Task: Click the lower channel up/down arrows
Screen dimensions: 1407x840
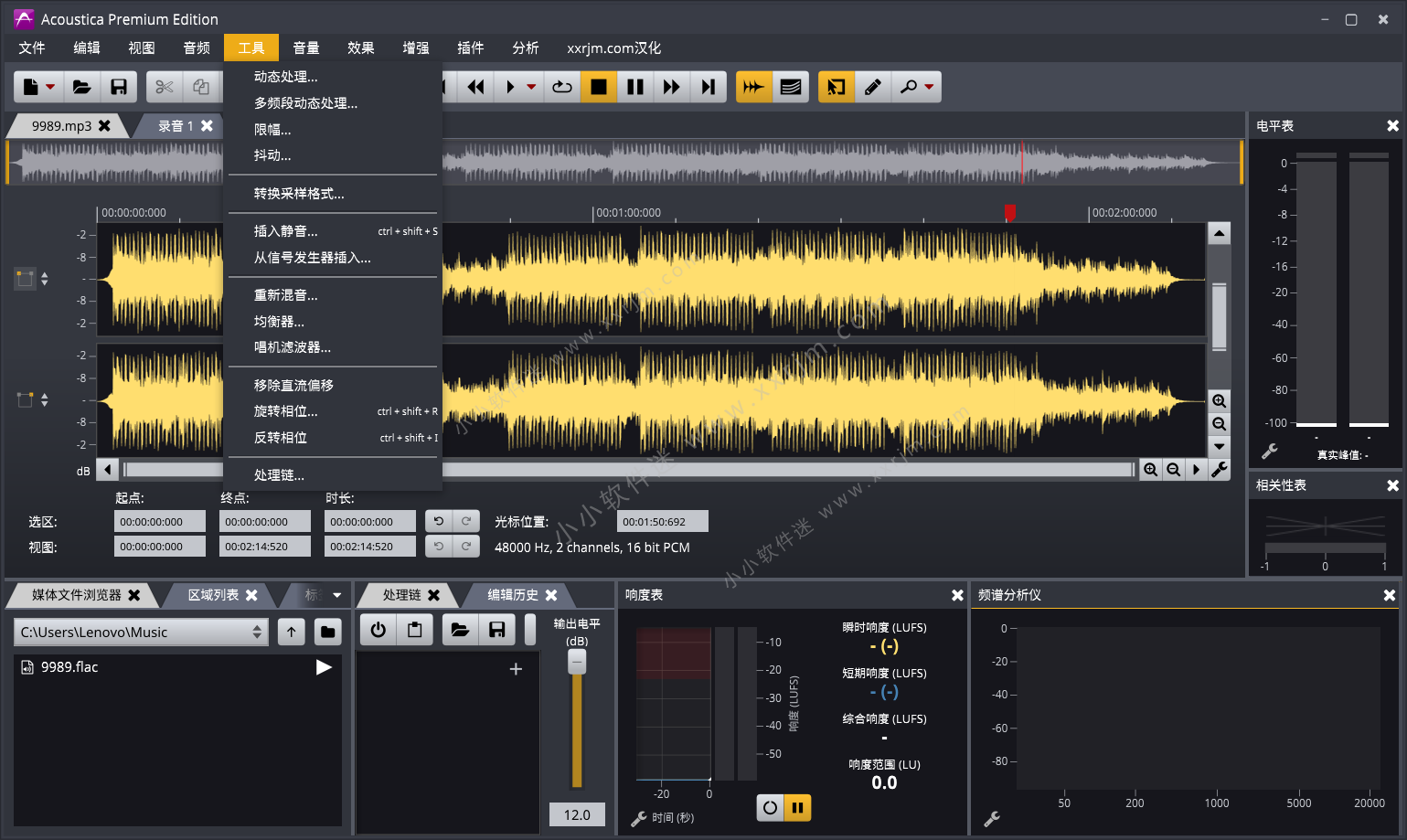Action: [x=45, y=399]
